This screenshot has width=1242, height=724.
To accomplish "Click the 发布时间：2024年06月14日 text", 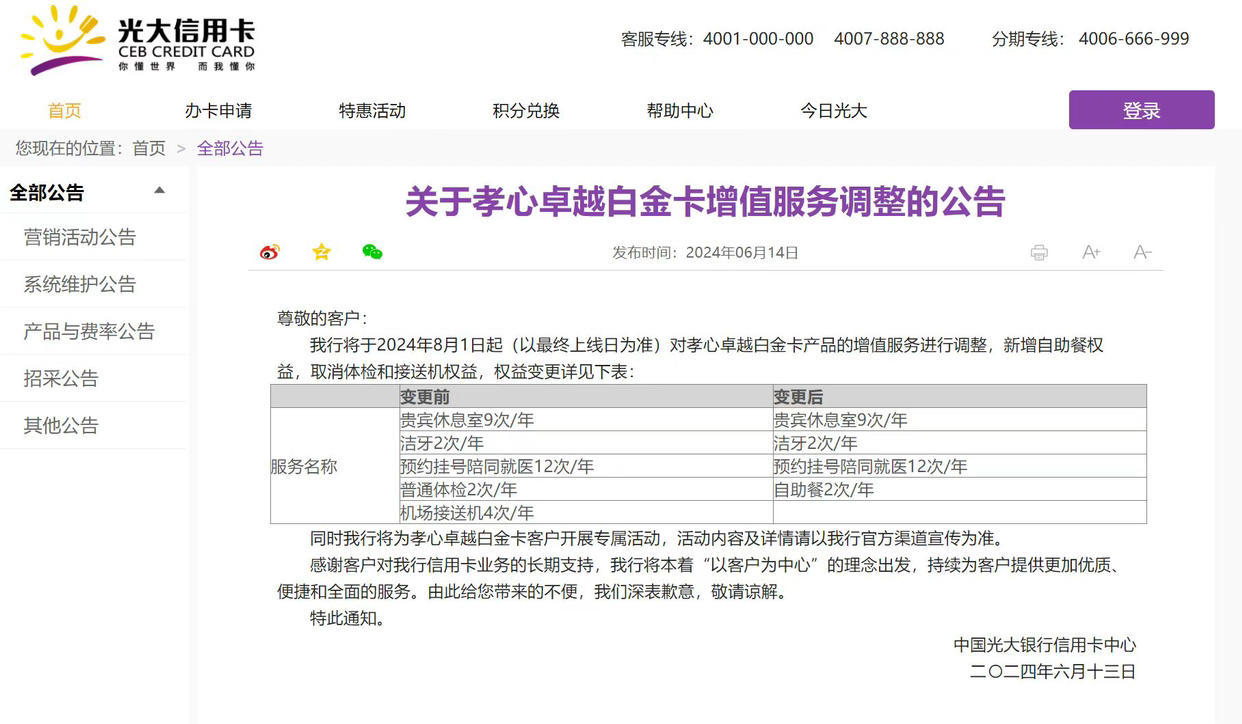I will [x=705, y=253].
